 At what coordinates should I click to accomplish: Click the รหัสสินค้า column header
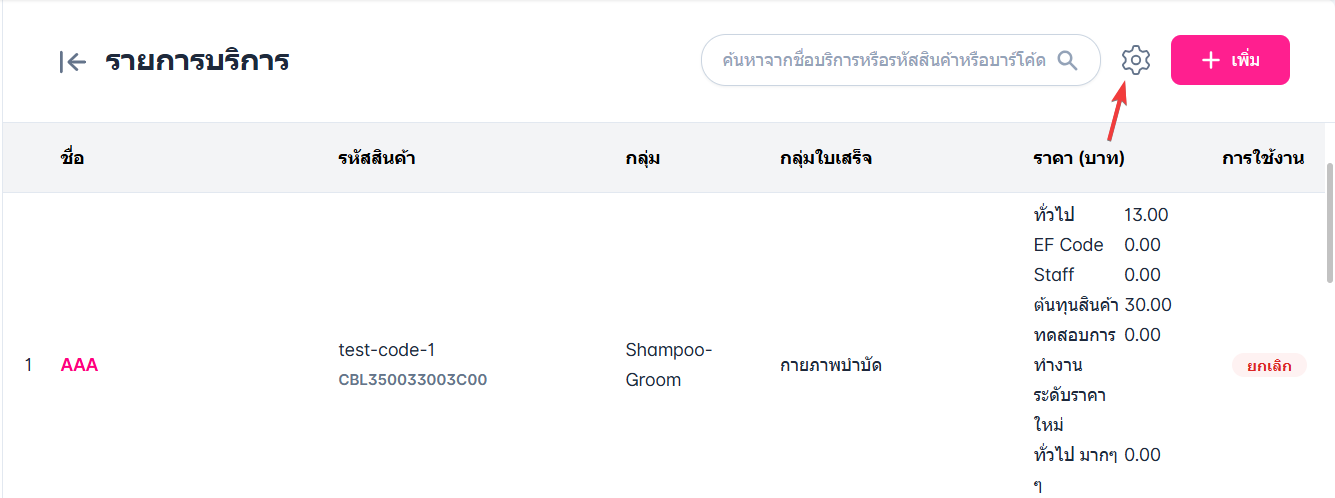(377, 158)
